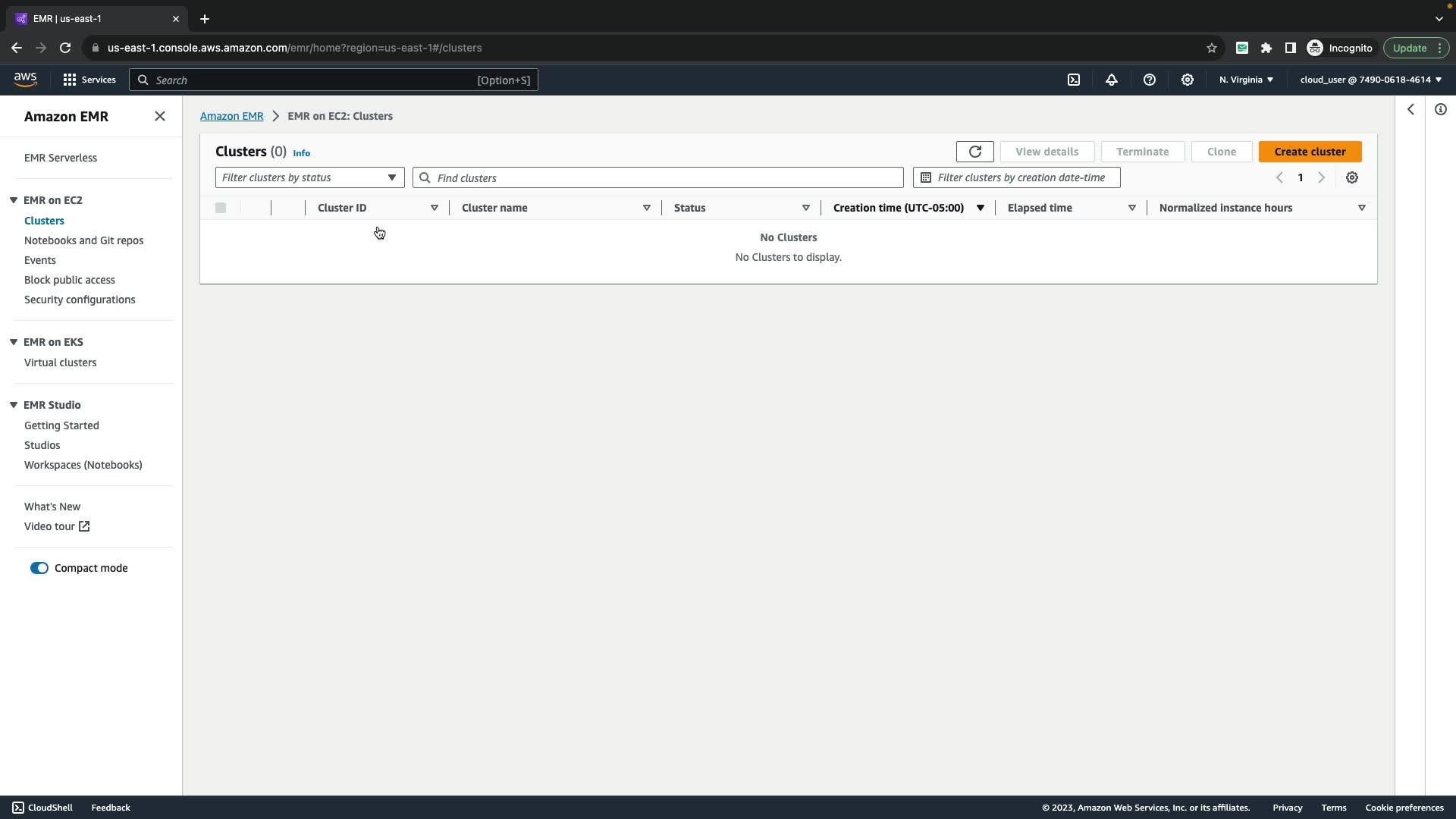Go to Security configurations in sidebar
This screenshot has height=819, width=1456.
coord(80,300)
